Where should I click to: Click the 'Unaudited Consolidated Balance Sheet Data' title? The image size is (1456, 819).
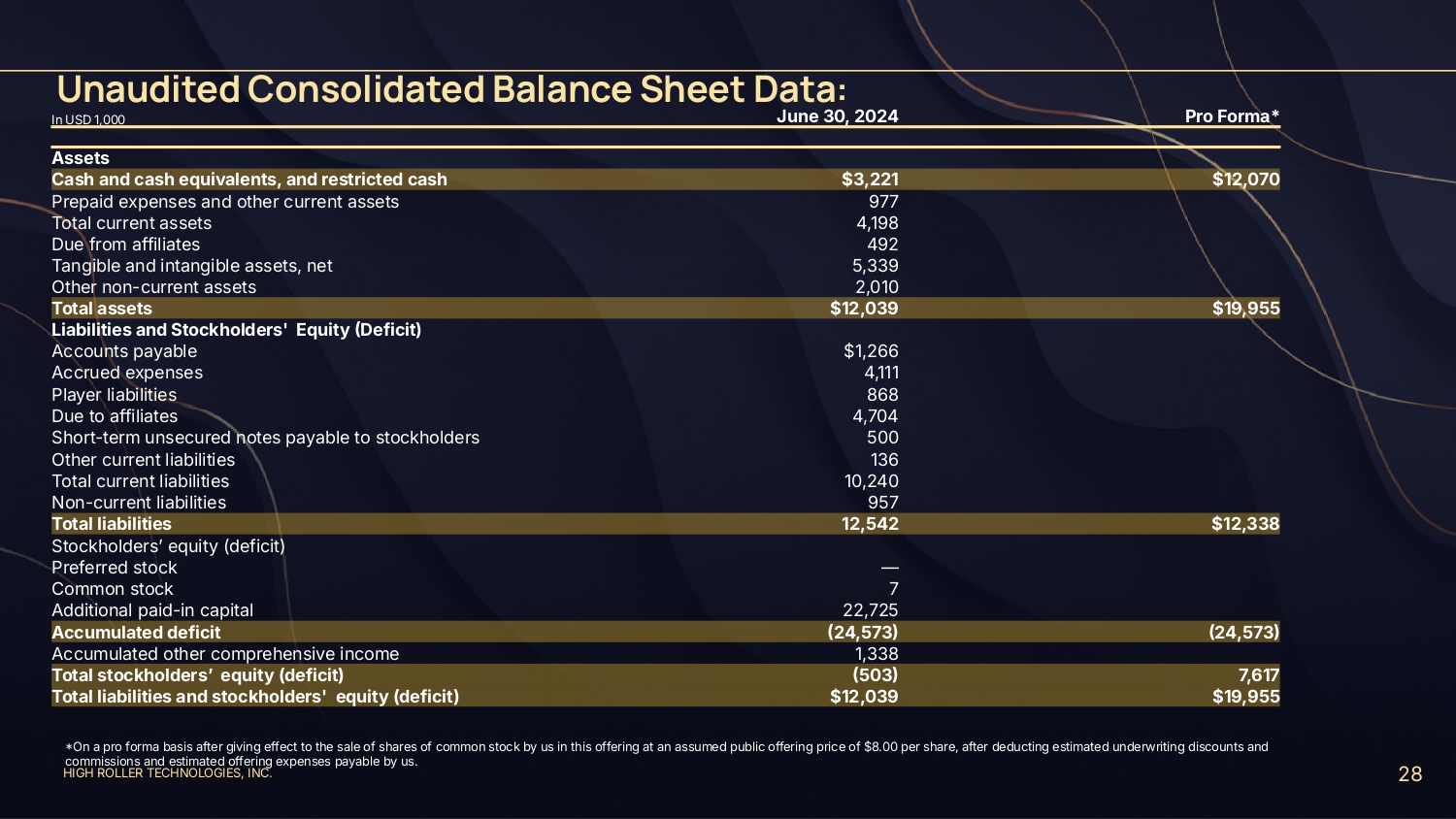(x=451, y=89)
